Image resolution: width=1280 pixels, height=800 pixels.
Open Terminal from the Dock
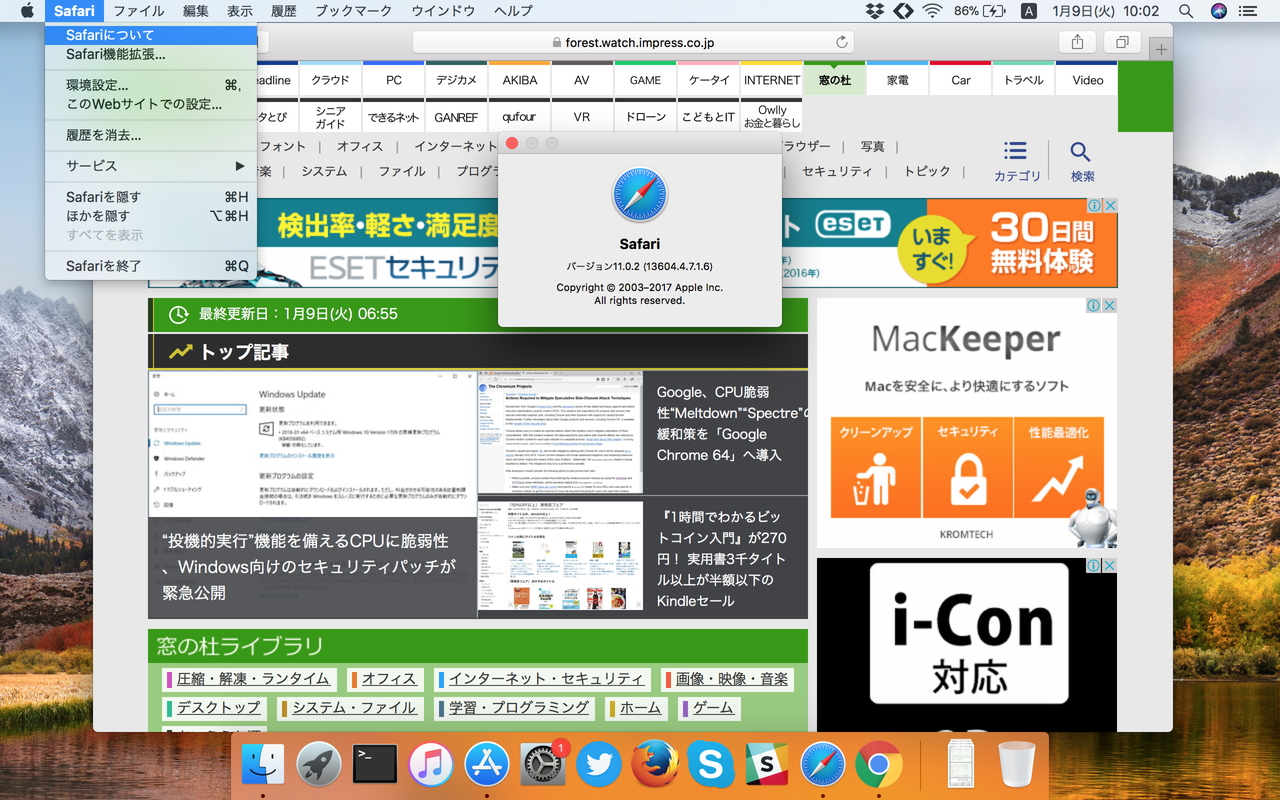coord(375,763)
